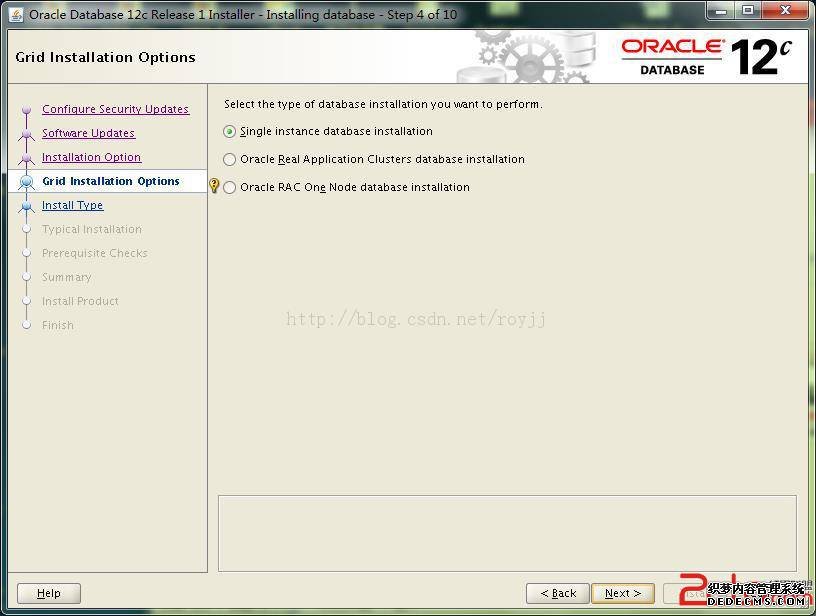816x616 pixels.
Task: Maximize the Oracle installer window
Action: [x=748, y=11]
